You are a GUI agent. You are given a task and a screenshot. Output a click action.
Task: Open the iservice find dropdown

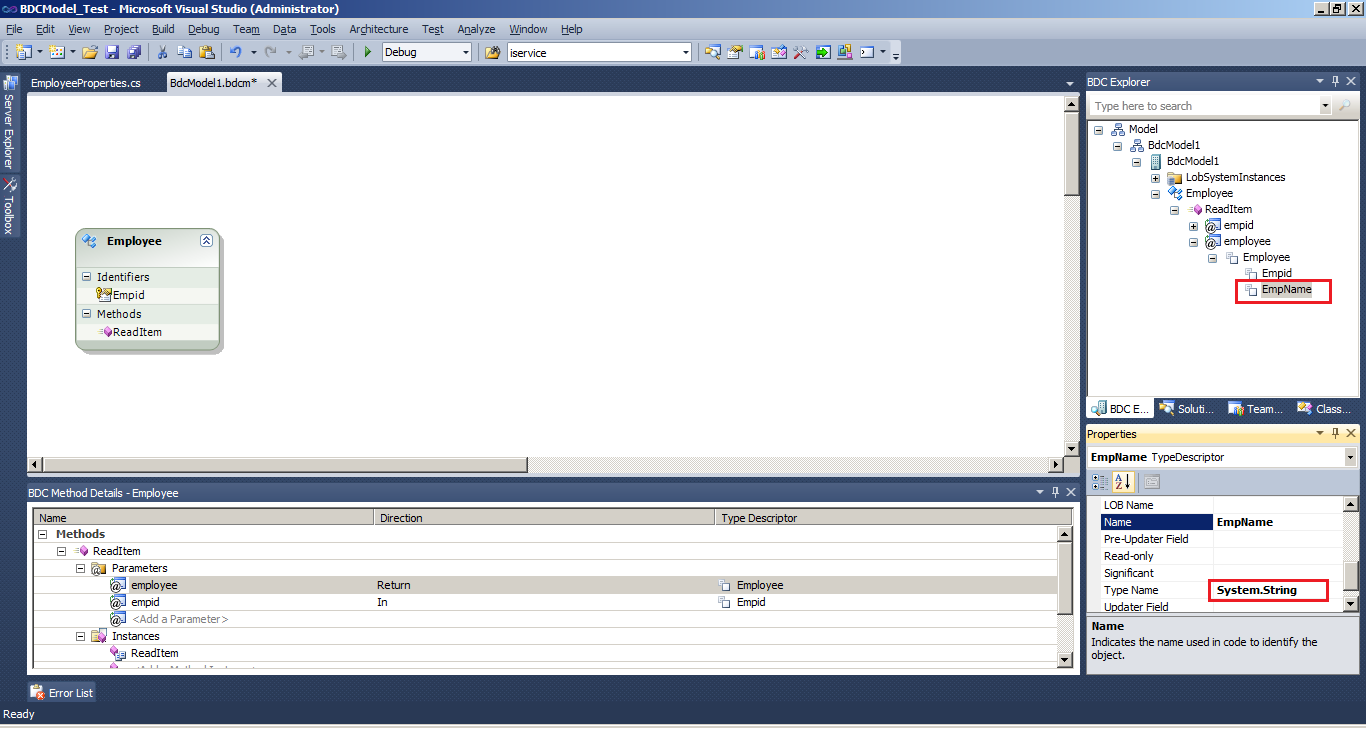686,52
